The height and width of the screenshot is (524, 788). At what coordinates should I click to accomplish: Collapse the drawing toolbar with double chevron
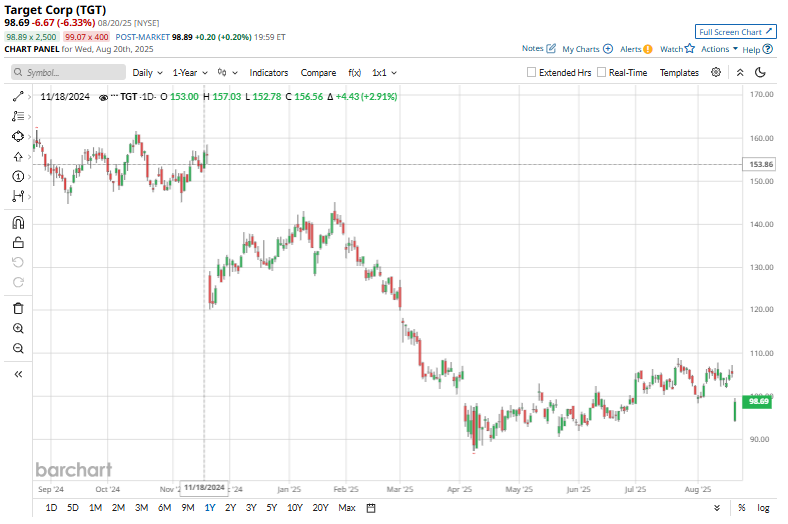tap(18, 374)
